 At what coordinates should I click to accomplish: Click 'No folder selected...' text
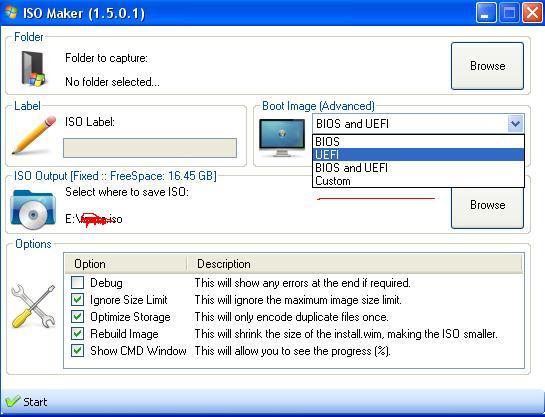tap(112, 82)
